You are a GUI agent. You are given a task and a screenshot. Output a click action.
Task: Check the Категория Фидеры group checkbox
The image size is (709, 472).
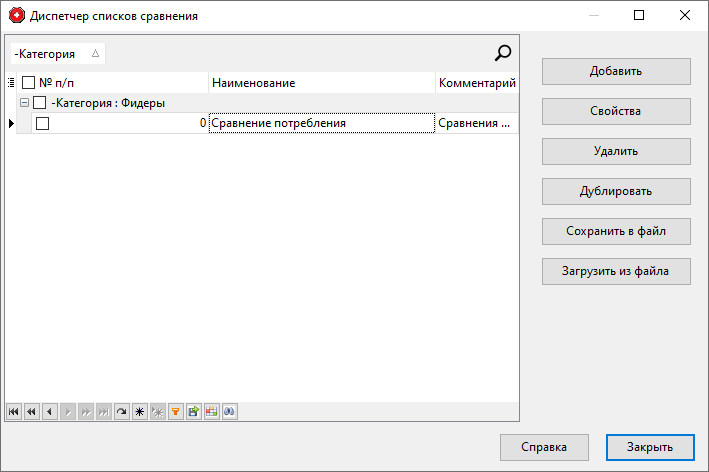[40, 102]
